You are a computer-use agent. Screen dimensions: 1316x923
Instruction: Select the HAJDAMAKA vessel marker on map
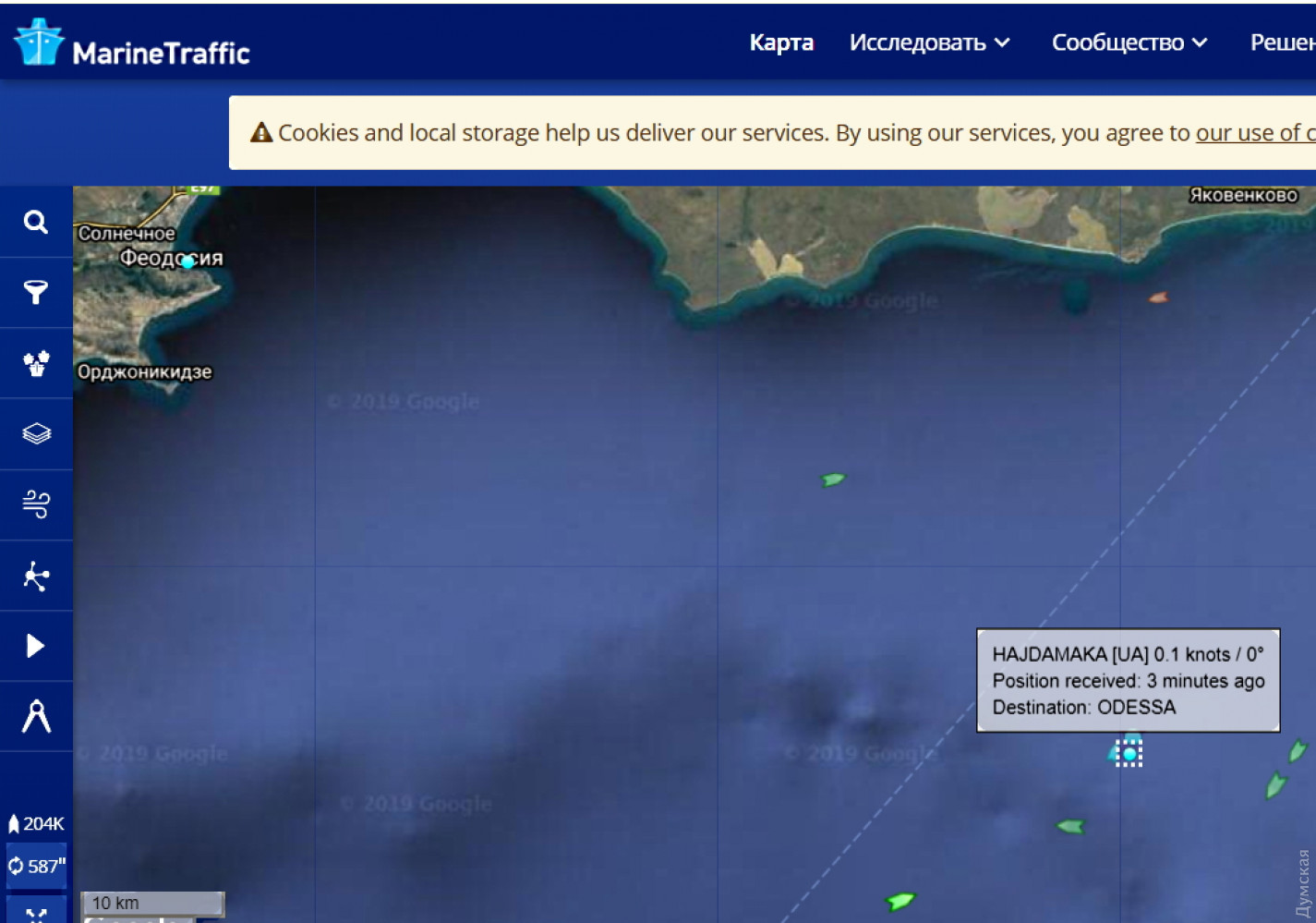(x=1129, y=753)
